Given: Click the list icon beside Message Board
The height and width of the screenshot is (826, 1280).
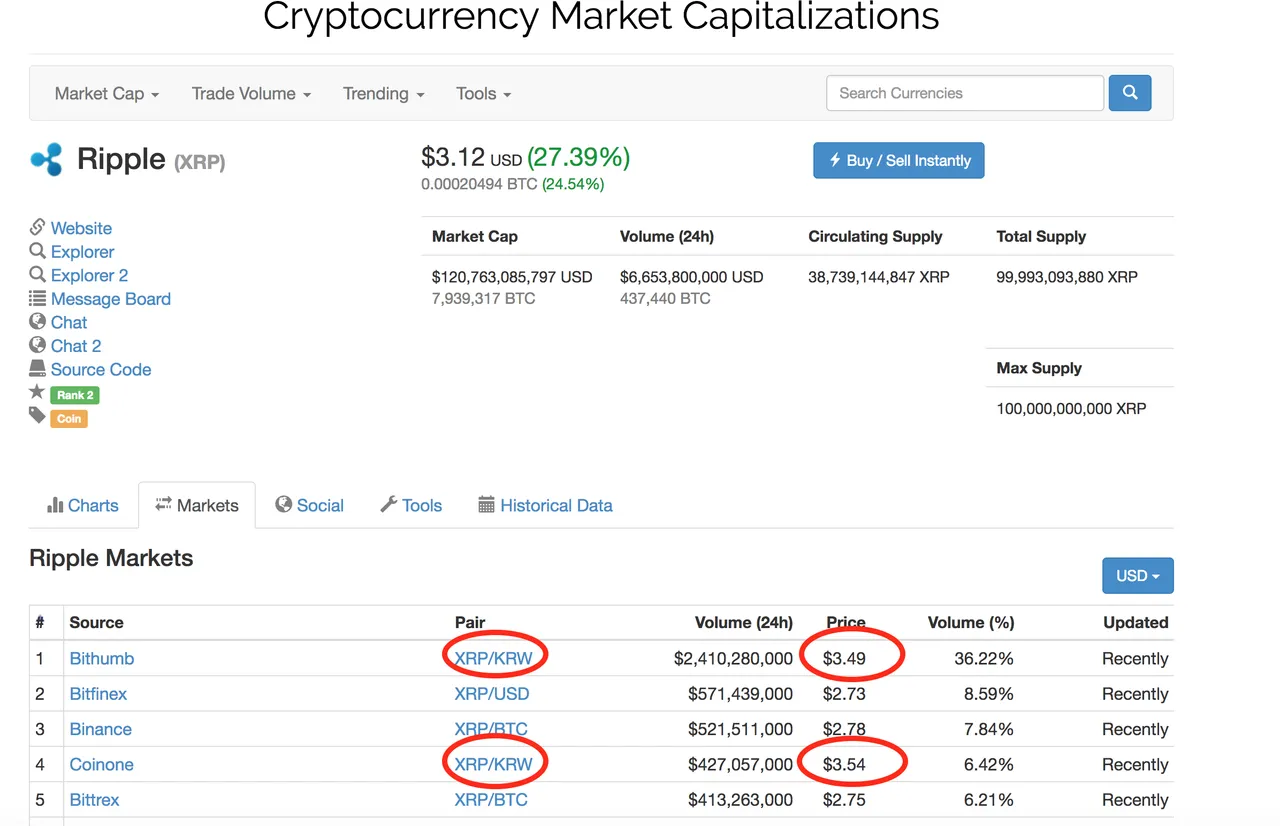Looking at the screenshot, I should 38,298.
